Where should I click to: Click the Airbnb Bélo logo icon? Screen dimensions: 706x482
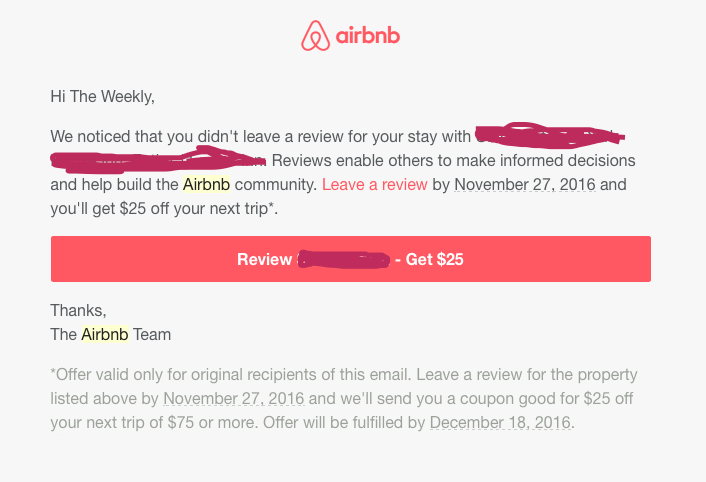315,36
